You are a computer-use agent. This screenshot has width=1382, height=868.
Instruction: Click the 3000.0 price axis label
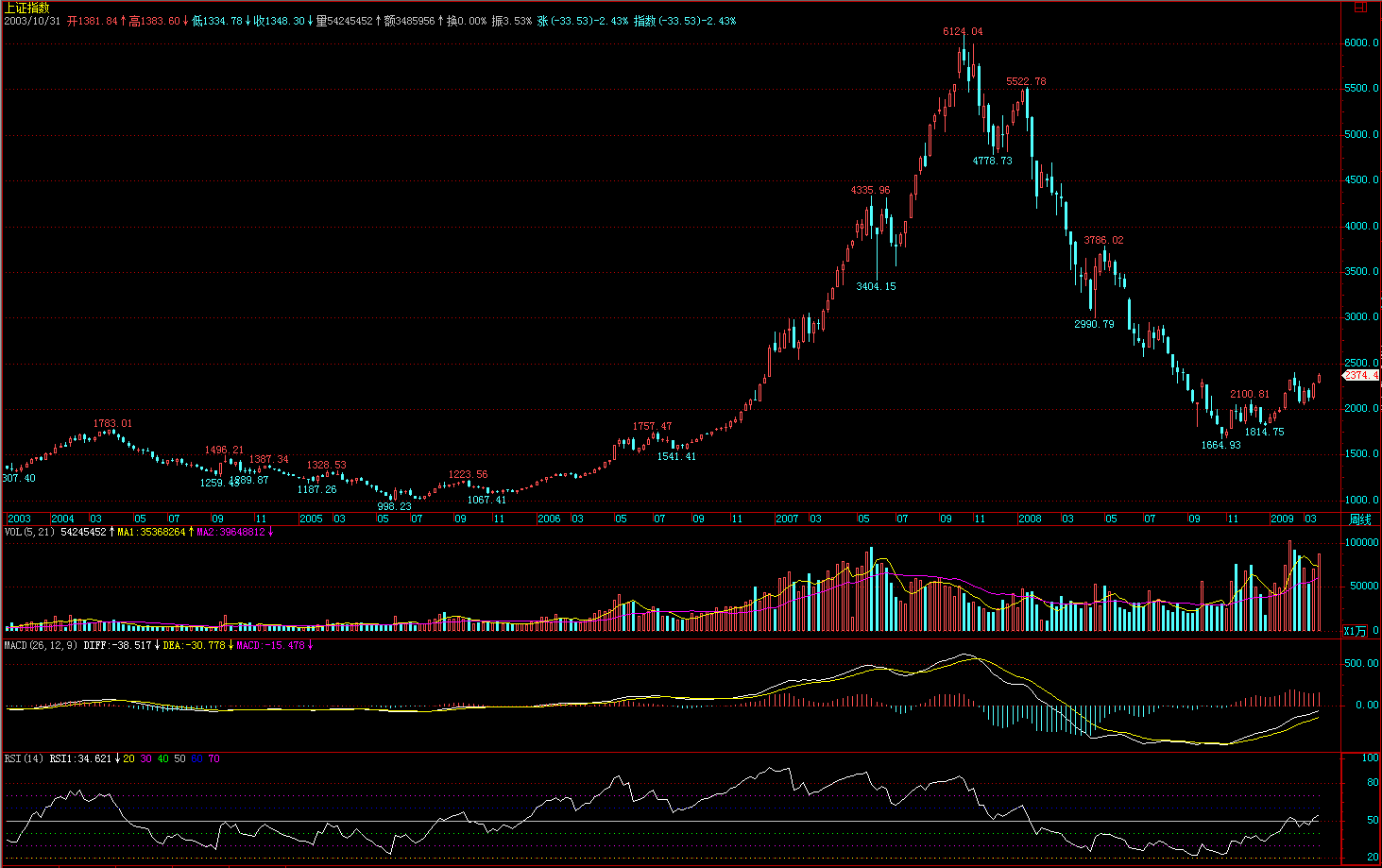pos(1361,317)
